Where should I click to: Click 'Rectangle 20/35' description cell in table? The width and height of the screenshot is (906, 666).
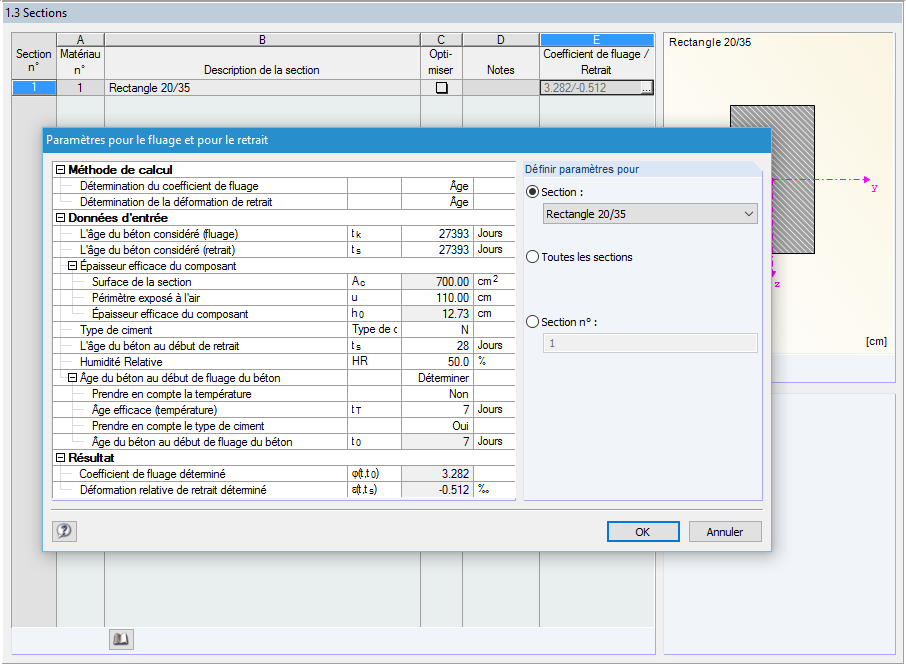(262, 88)
